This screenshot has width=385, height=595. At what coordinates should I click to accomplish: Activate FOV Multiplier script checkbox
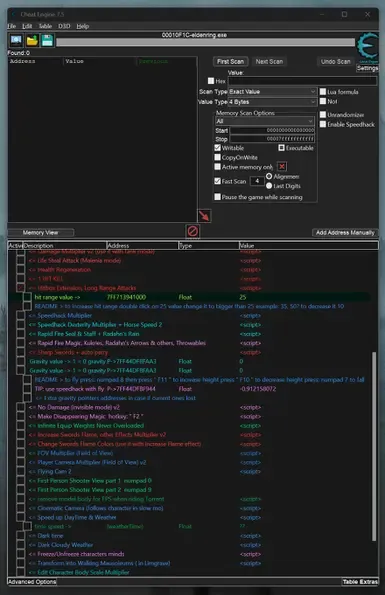[x=20, y=453]
